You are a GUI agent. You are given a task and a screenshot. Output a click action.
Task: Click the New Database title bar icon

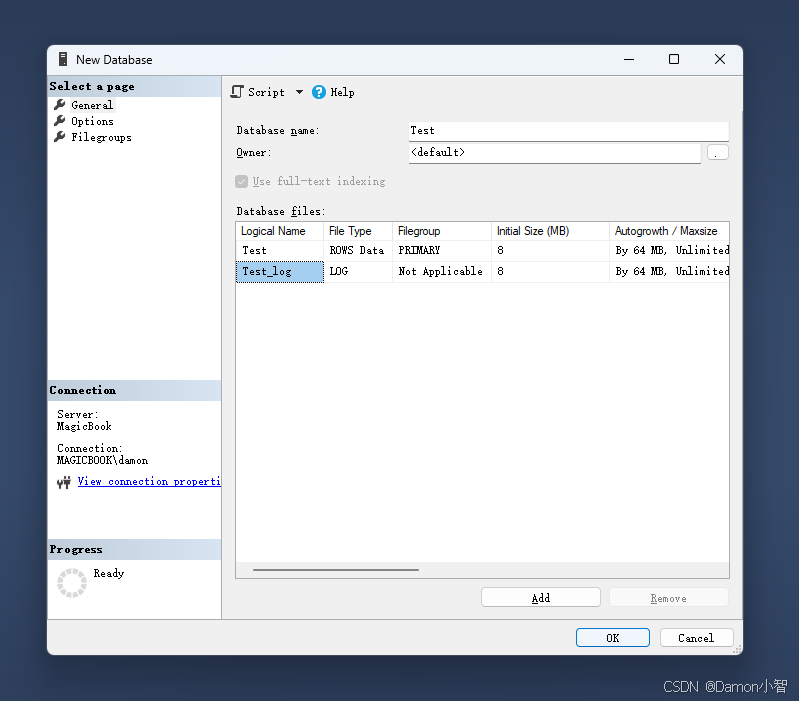click(x=63, y=59)
